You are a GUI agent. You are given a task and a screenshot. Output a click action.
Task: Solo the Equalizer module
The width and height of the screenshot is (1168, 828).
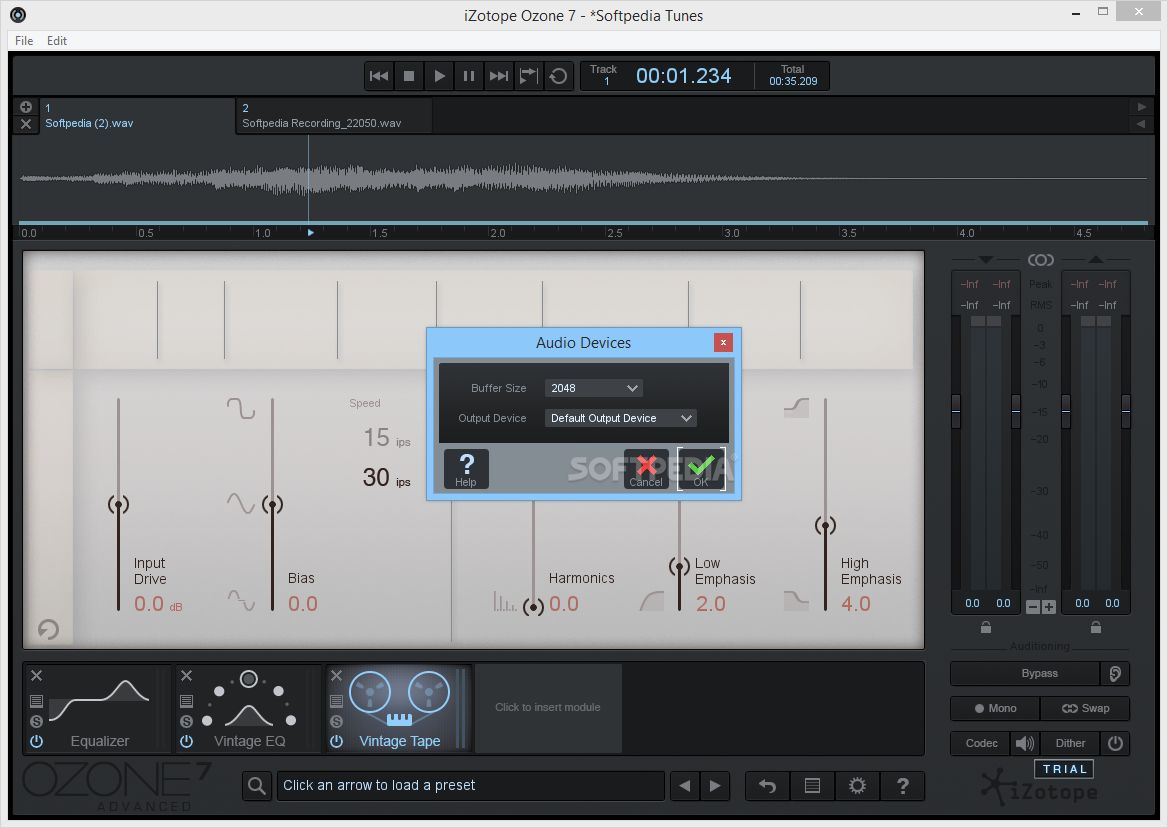[x=36, y=721]
